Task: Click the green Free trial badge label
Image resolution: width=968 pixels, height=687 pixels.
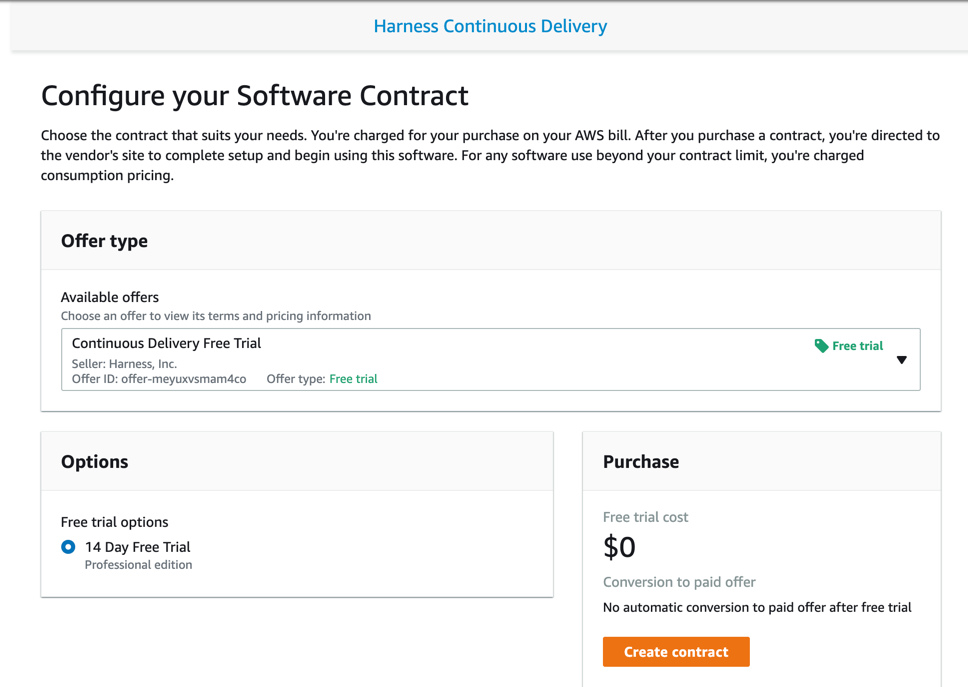Action: pyautogui.click(x=857, y=346)
